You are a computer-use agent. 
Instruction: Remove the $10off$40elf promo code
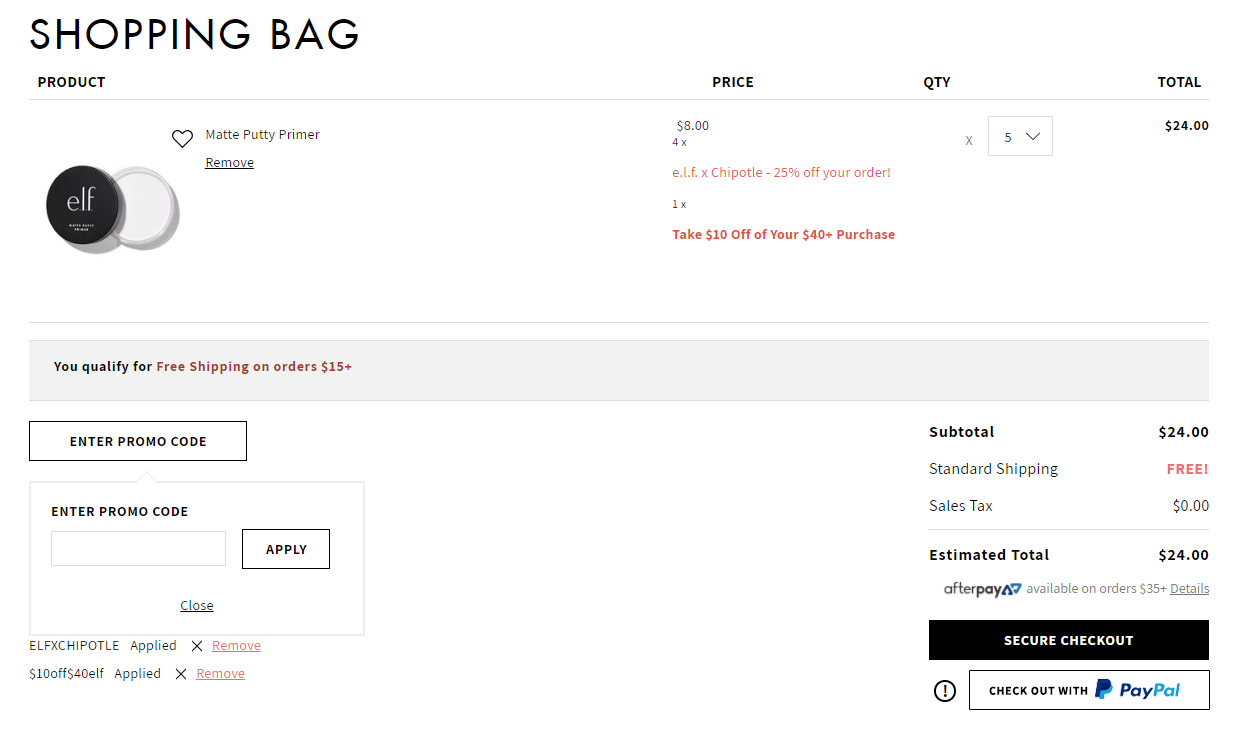point(220,674)
